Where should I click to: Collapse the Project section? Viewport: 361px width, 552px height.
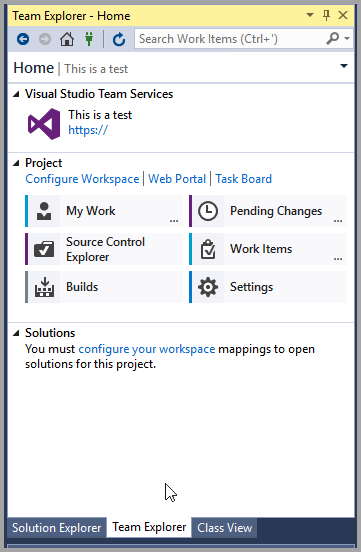click(x=16, y=163)
